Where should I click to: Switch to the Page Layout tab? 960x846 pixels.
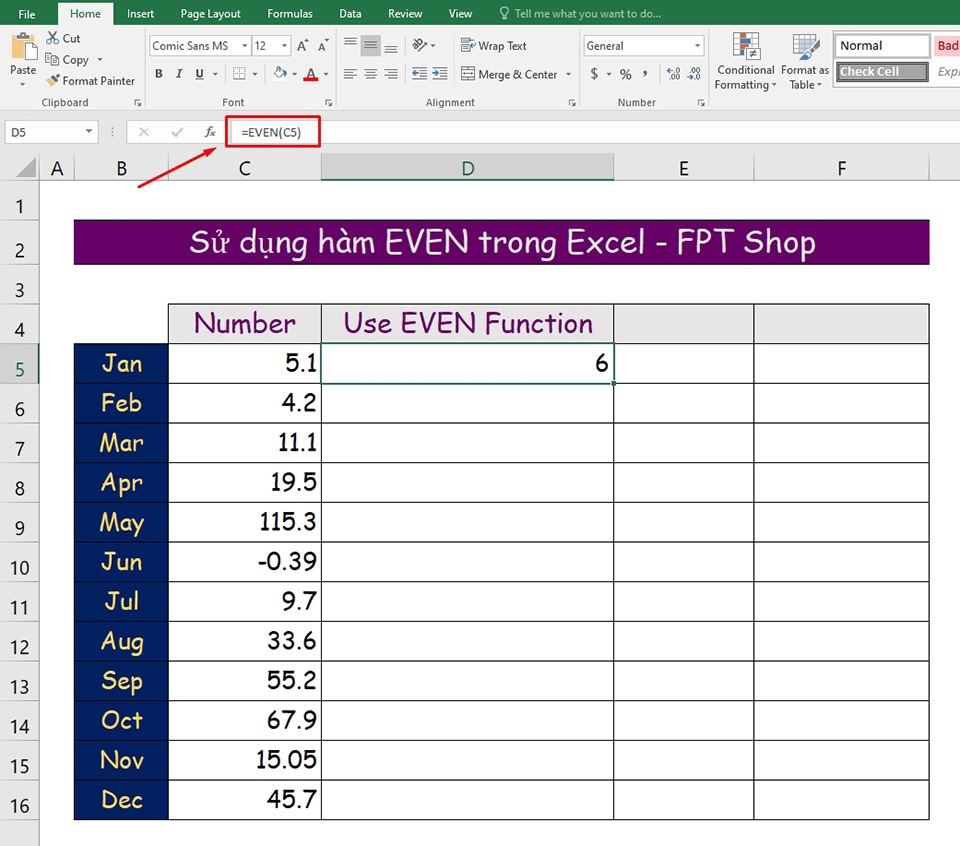[x=210, y=13]
